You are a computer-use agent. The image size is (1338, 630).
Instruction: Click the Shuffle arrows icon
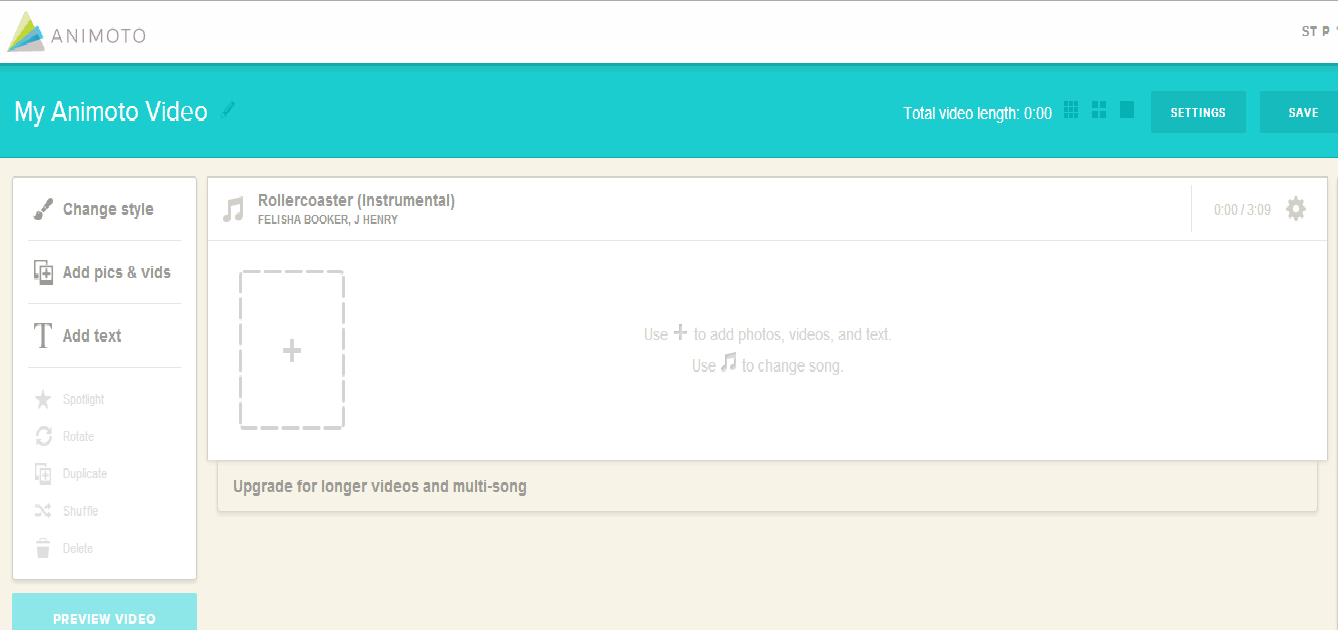43,511
